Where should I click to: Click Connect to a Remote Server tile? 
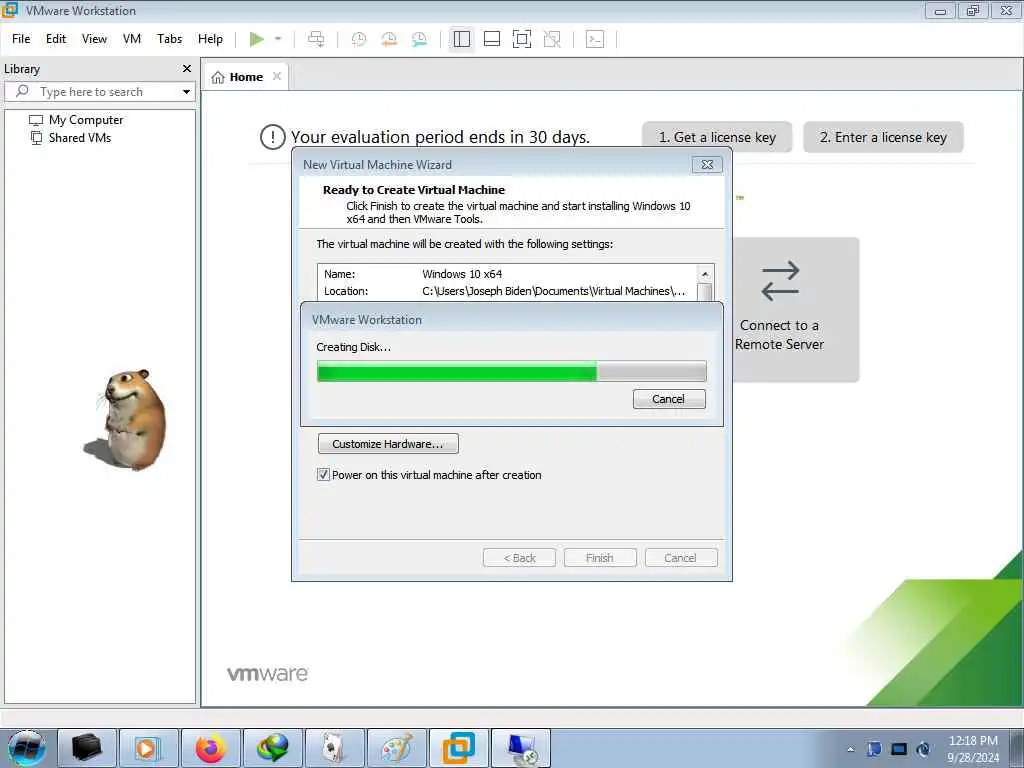point(795,310)
